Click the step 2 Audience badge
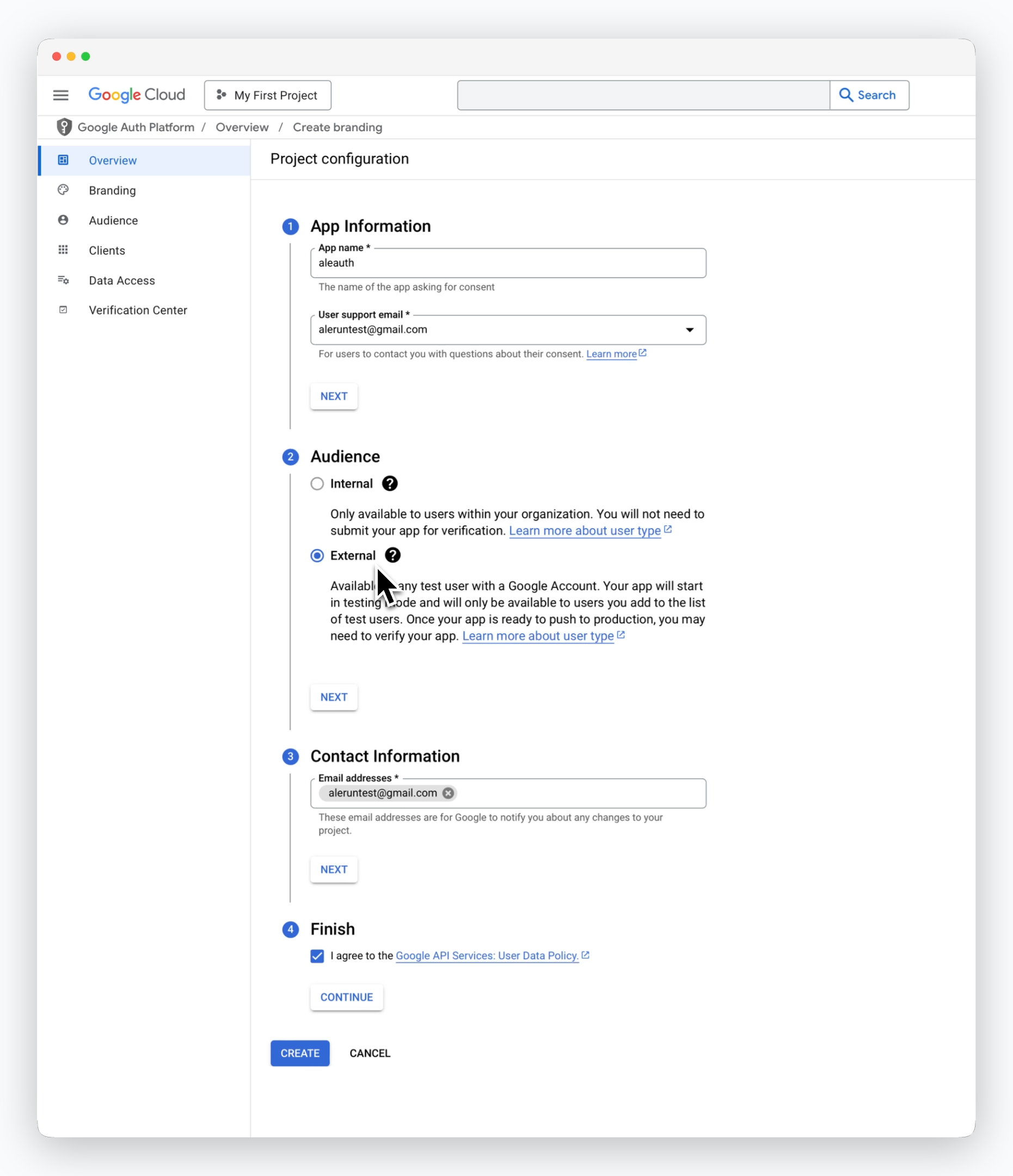The height and width of the screenshot is (1176, 1013). [291, 457]
